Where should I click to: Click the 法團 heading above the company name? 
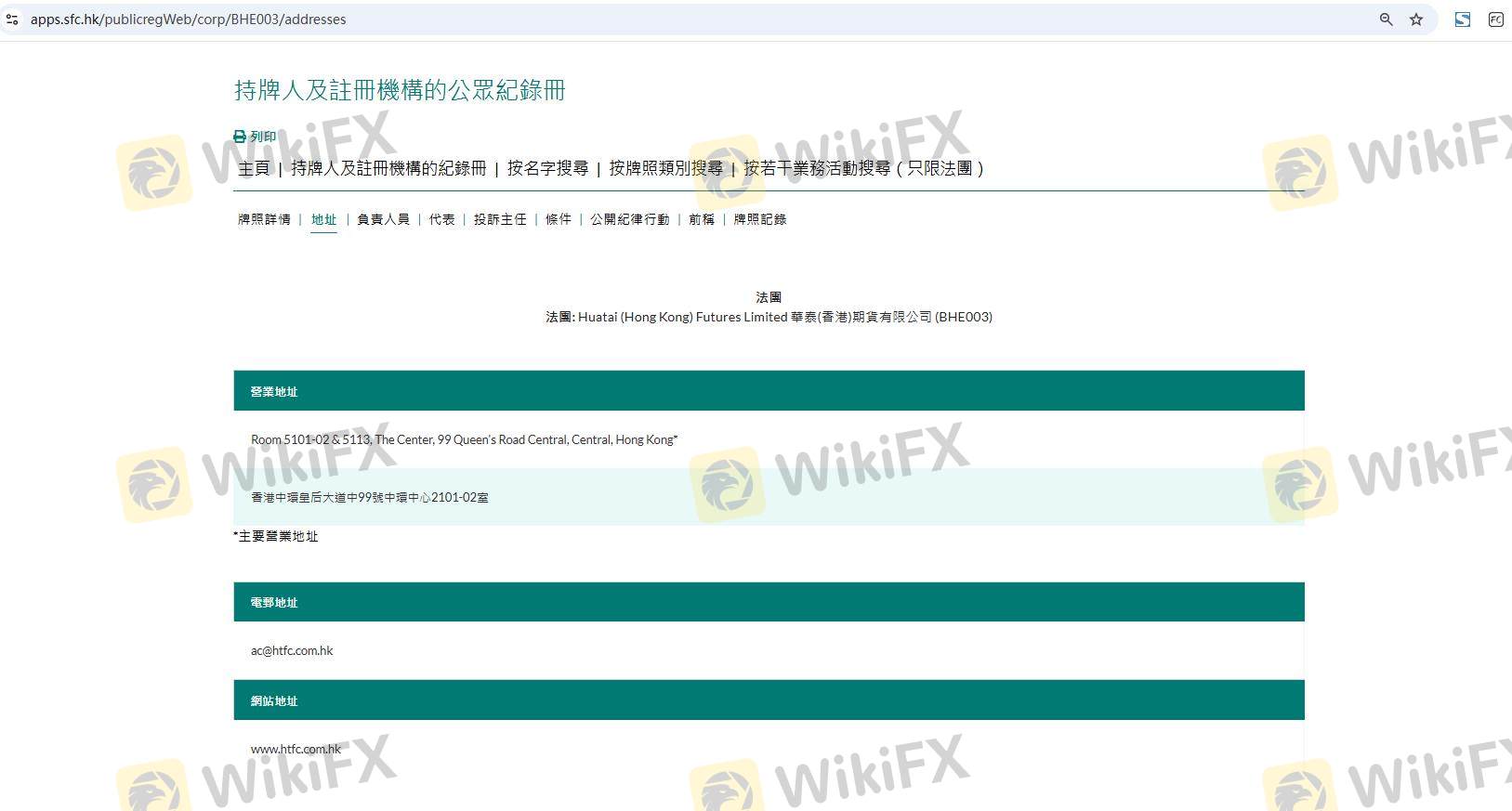point(769,297)
